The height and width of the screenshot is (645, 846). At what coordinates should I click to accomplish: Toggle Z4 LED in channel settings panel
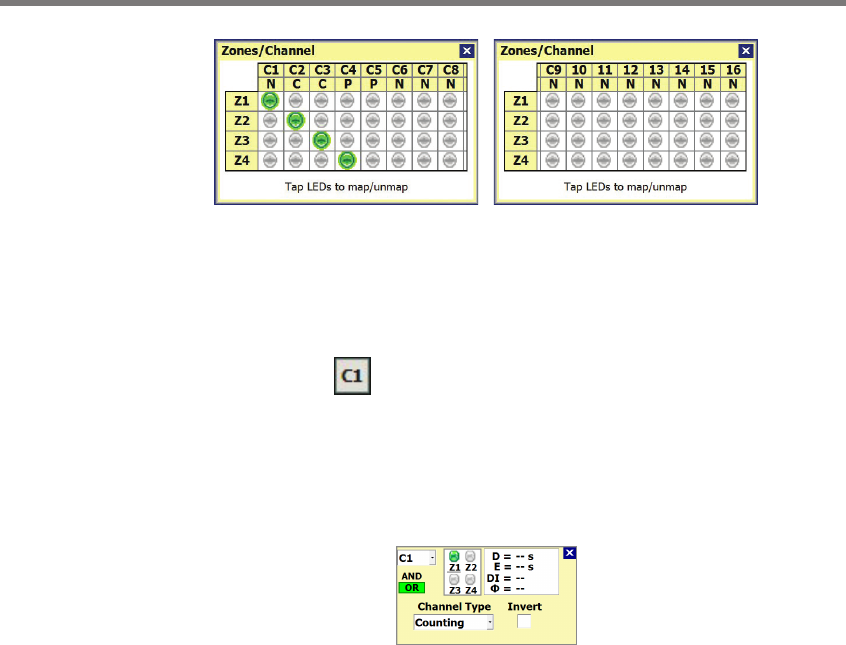470,579
